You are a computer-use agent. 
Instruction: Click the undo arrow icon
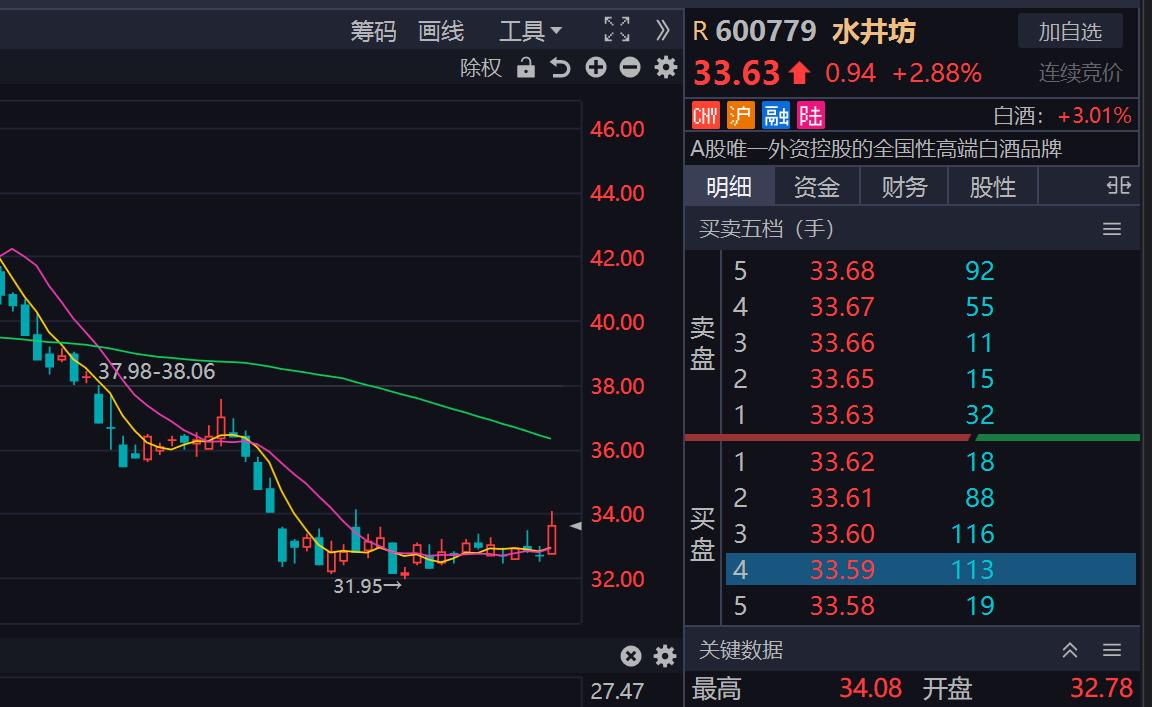pyautogui.click(x=560, y=68)
